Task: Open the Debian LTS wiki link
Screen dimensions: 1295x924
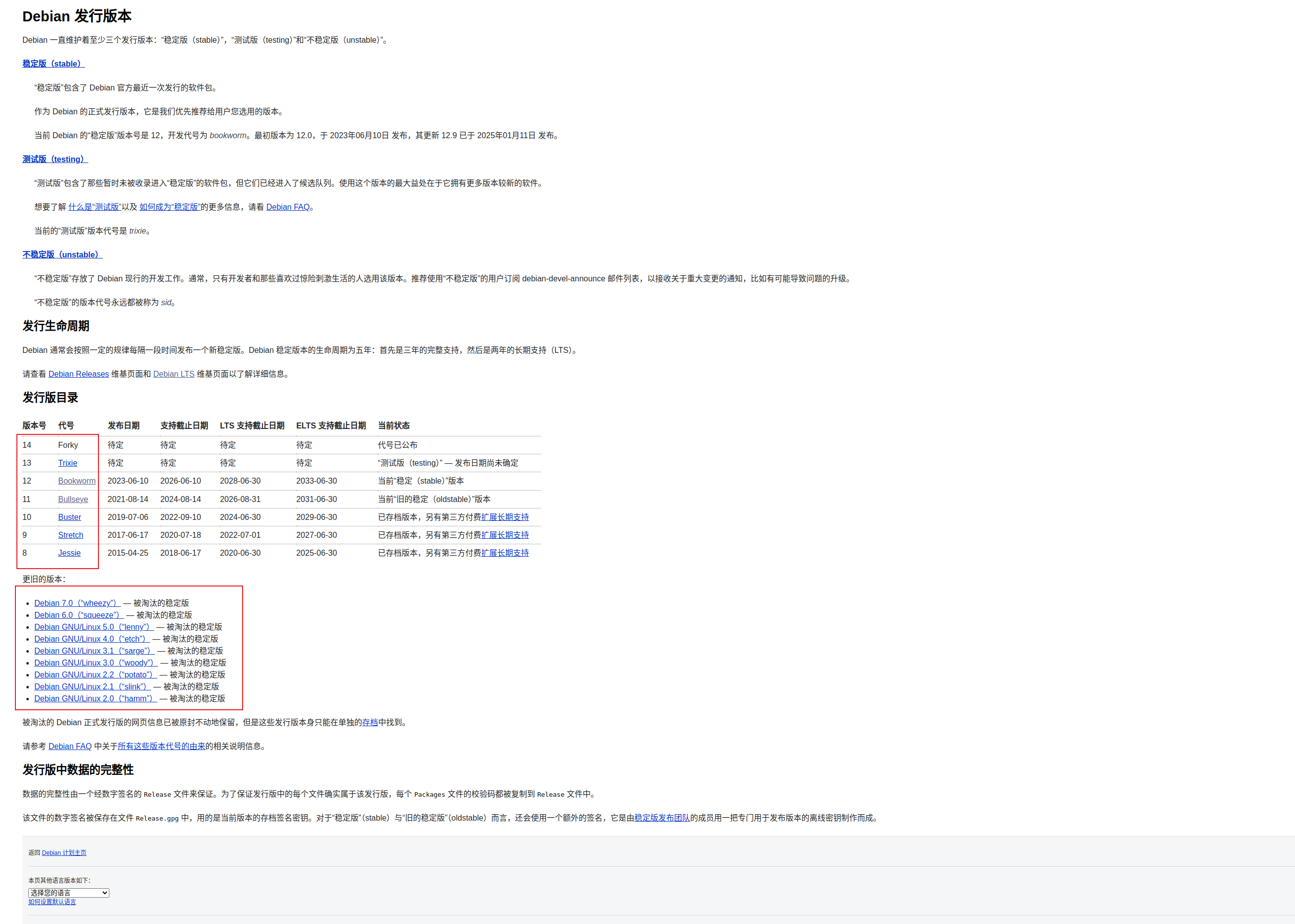Action: click(174, 374)
